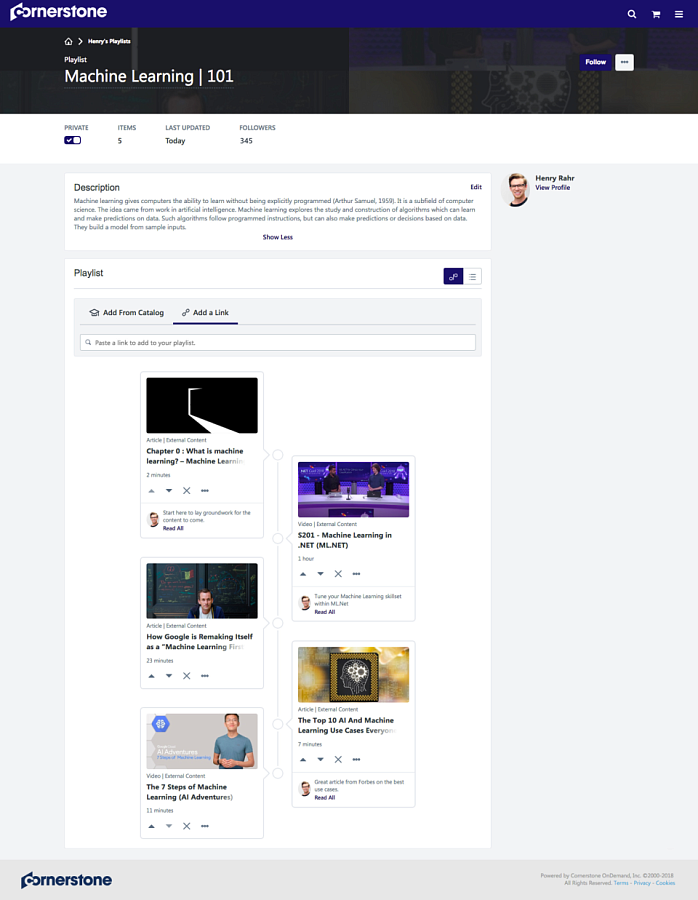The image size is (698, 900).
Task: Remove The 7 Steps of Machine Learning
Action: [187, 827]
